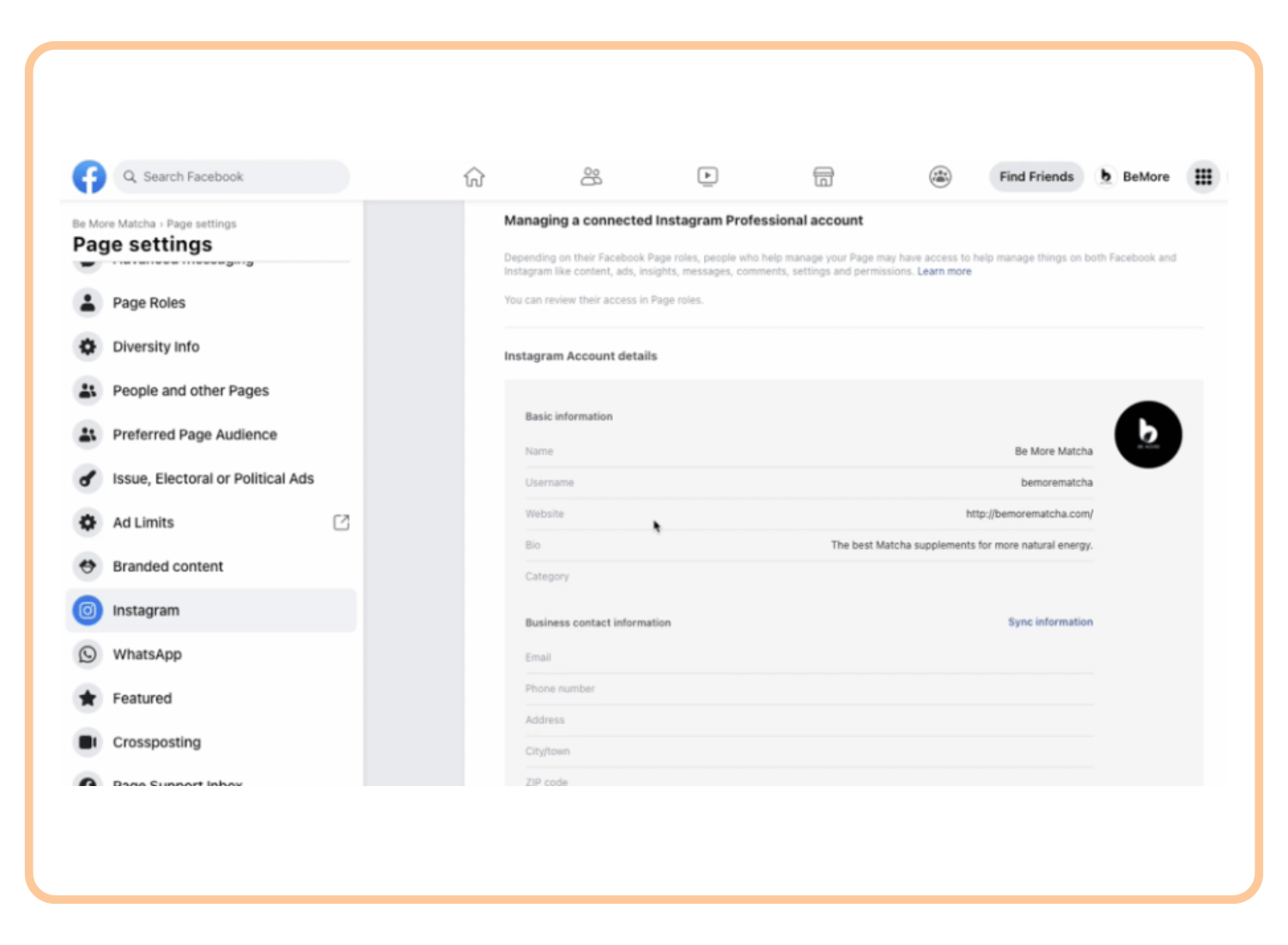This screenshot has height=945, width=1288.
Task: Click the Page Roles person icon
Action: (88, 302)
